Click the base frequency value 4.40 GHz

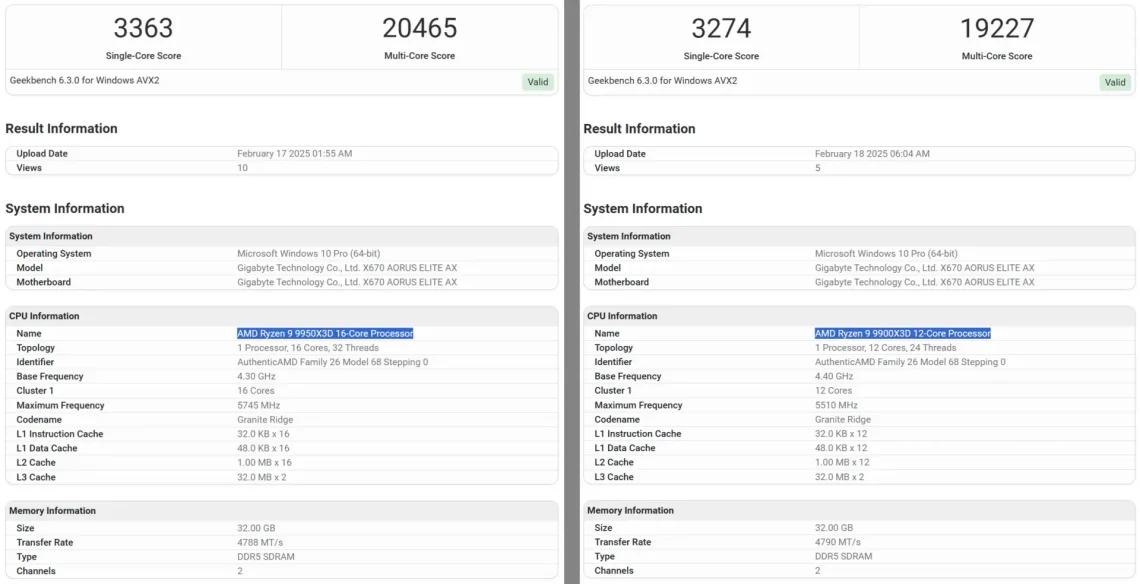tap(833, 376)
